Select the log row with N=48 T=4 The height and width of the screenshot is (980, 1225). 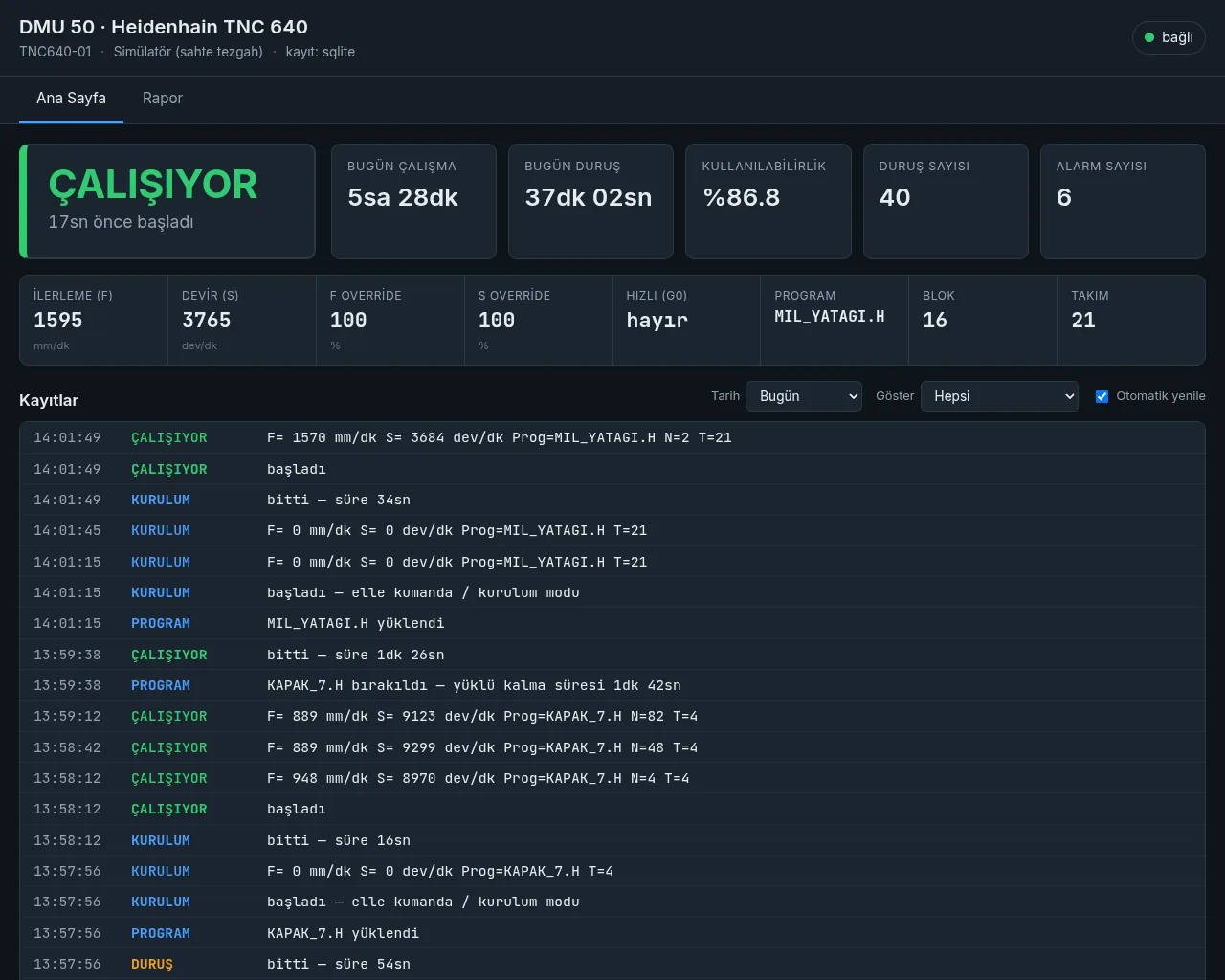pyautogui.click(x=612, y=747)
